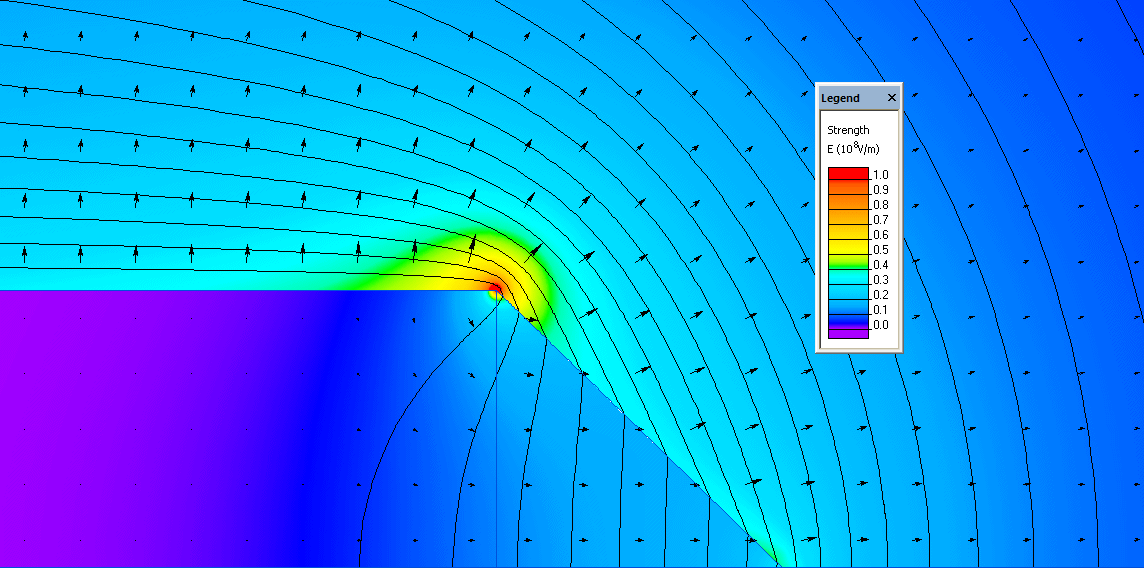The width and height of the screenshot is (1144, 568).
Task: Click the '0.6' legend value
Action: coord(881,235)
